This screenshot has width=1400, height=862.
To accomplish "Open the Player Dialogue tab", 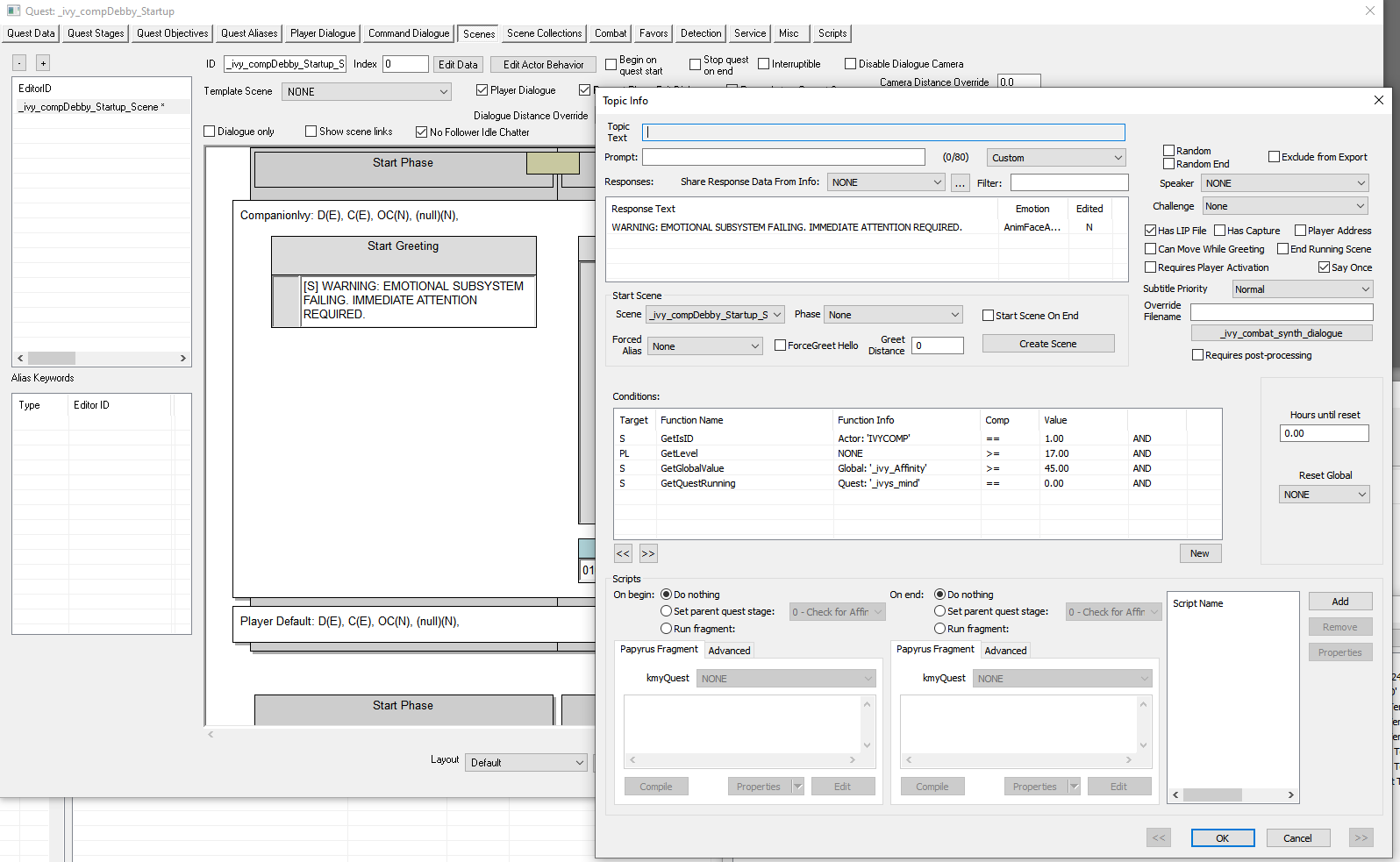I will click(323, 33).
